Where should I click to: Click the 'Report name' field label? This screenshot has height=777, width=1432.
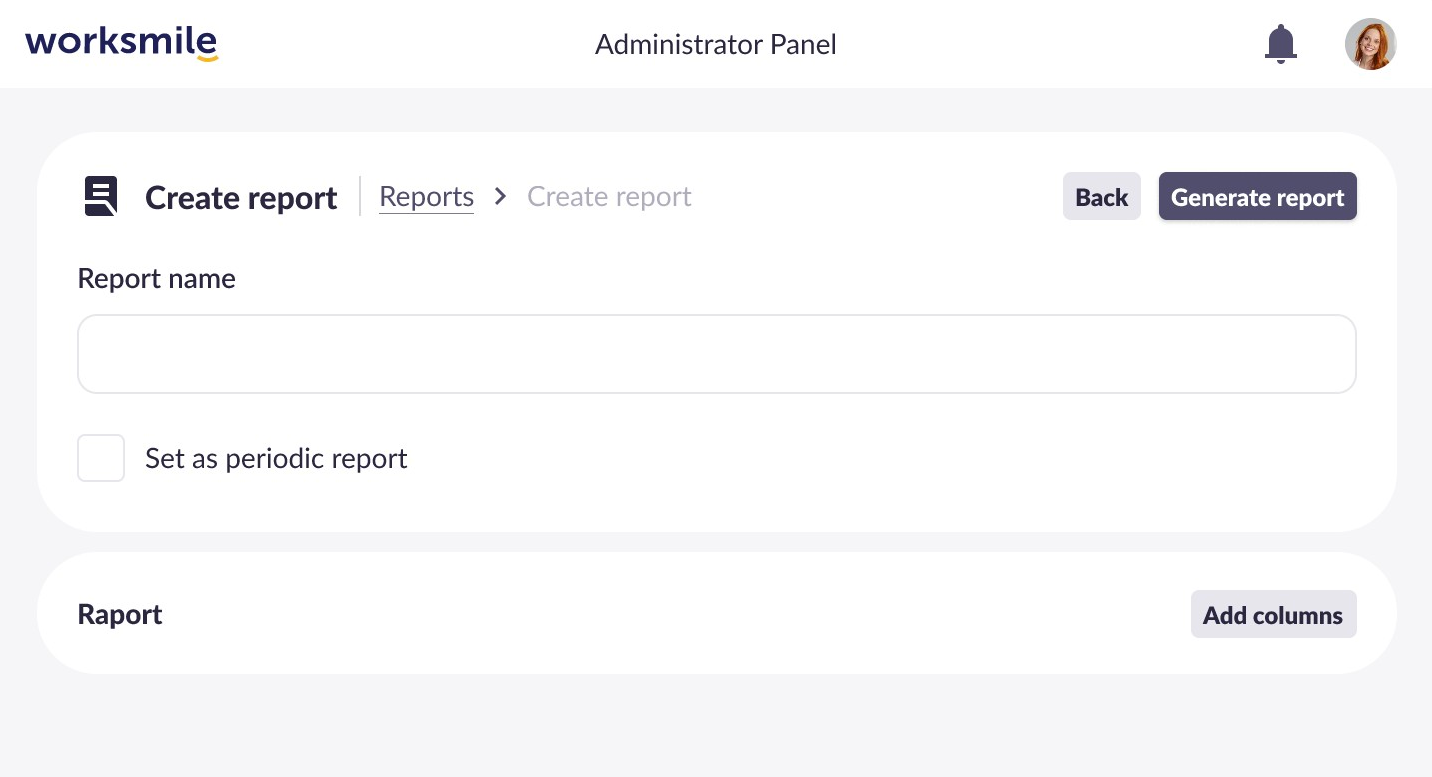(x=157, y=278)
